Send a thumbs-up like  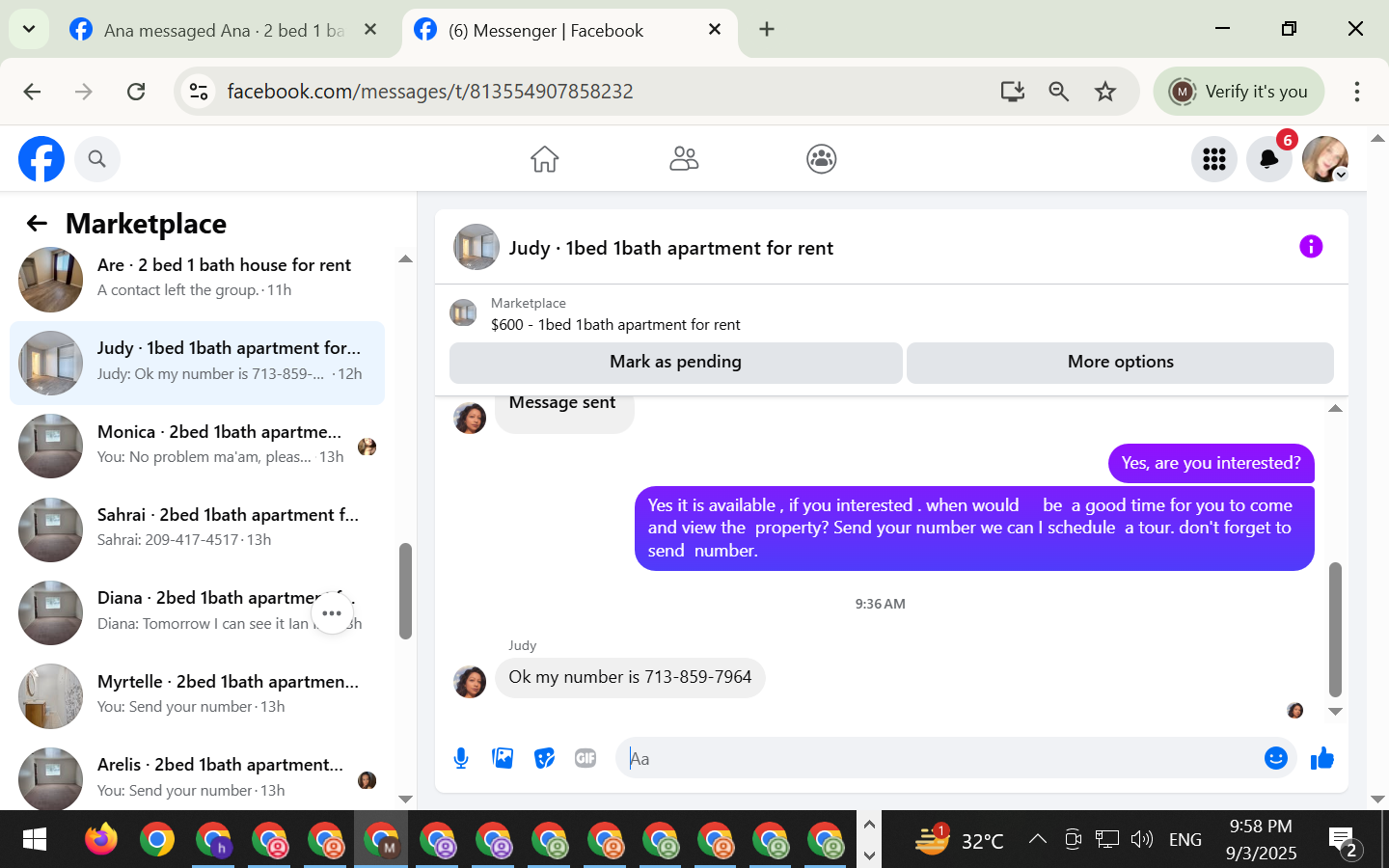[1322, 758]
